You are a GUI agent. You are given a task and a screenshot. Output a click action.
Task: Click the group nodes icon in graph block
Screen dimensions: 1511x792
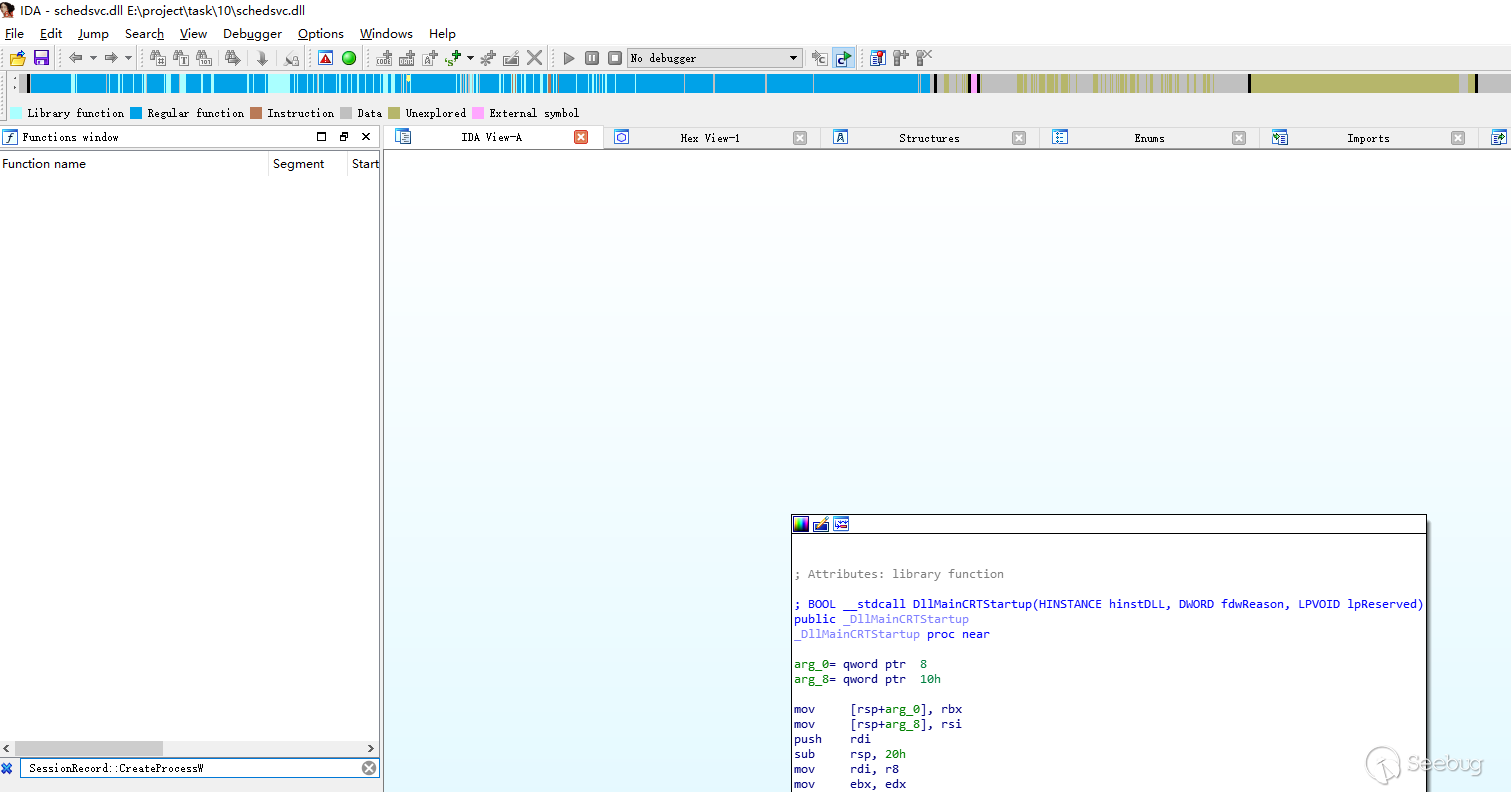[841, 524]
